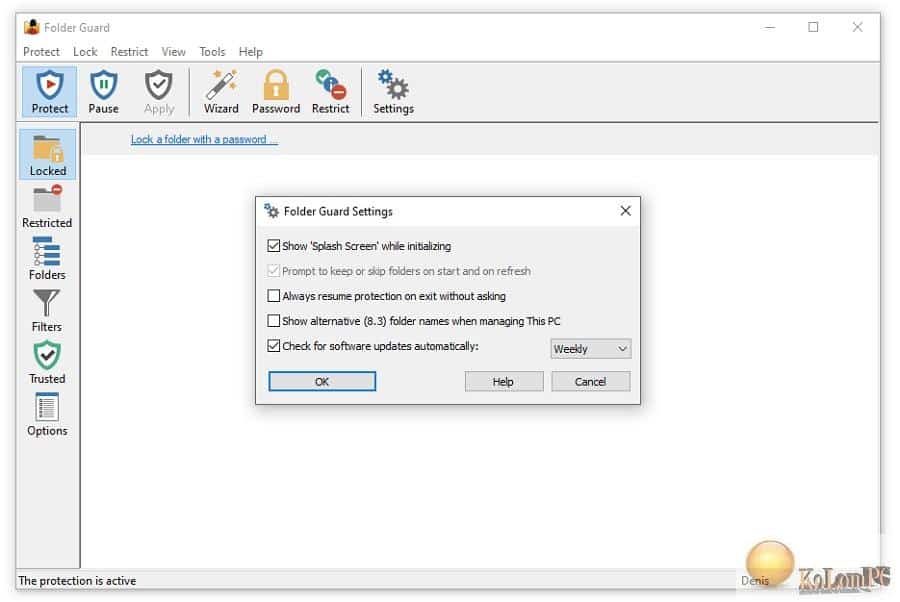Open the Filters funnel view
900x602 pixels.
point(47,310)
